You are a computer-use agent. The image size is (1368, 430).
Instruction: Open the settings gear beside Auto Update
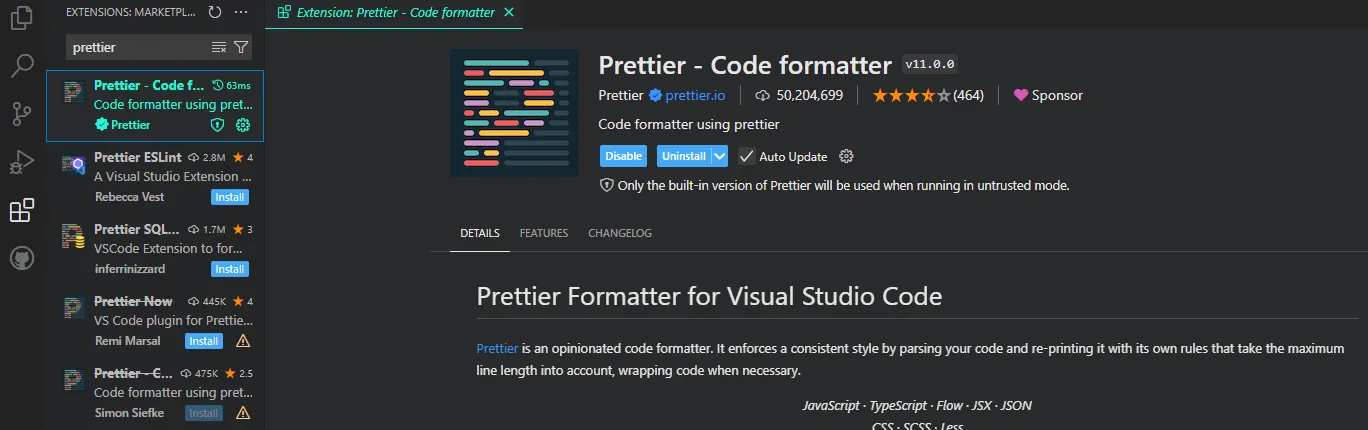pos(846,156)
